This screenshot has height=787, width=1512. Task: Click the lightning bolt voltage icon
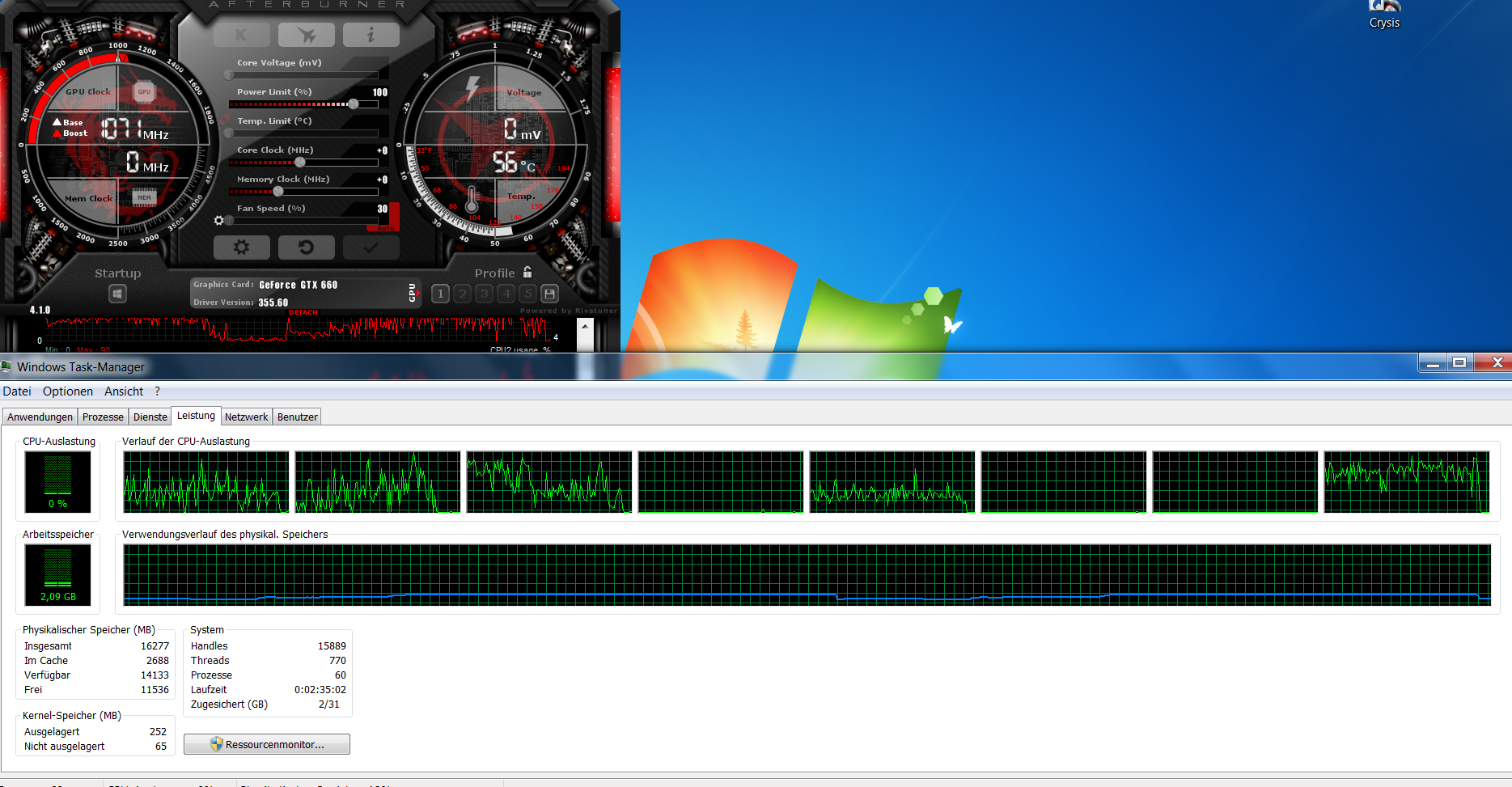(x=472, y=87)
